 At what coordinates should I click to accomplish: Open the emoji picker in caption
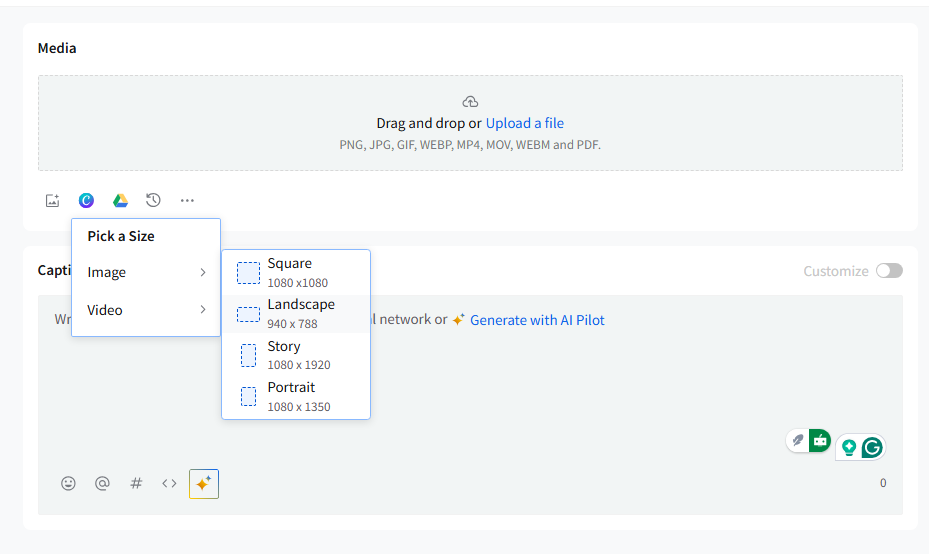click(68, 483)
